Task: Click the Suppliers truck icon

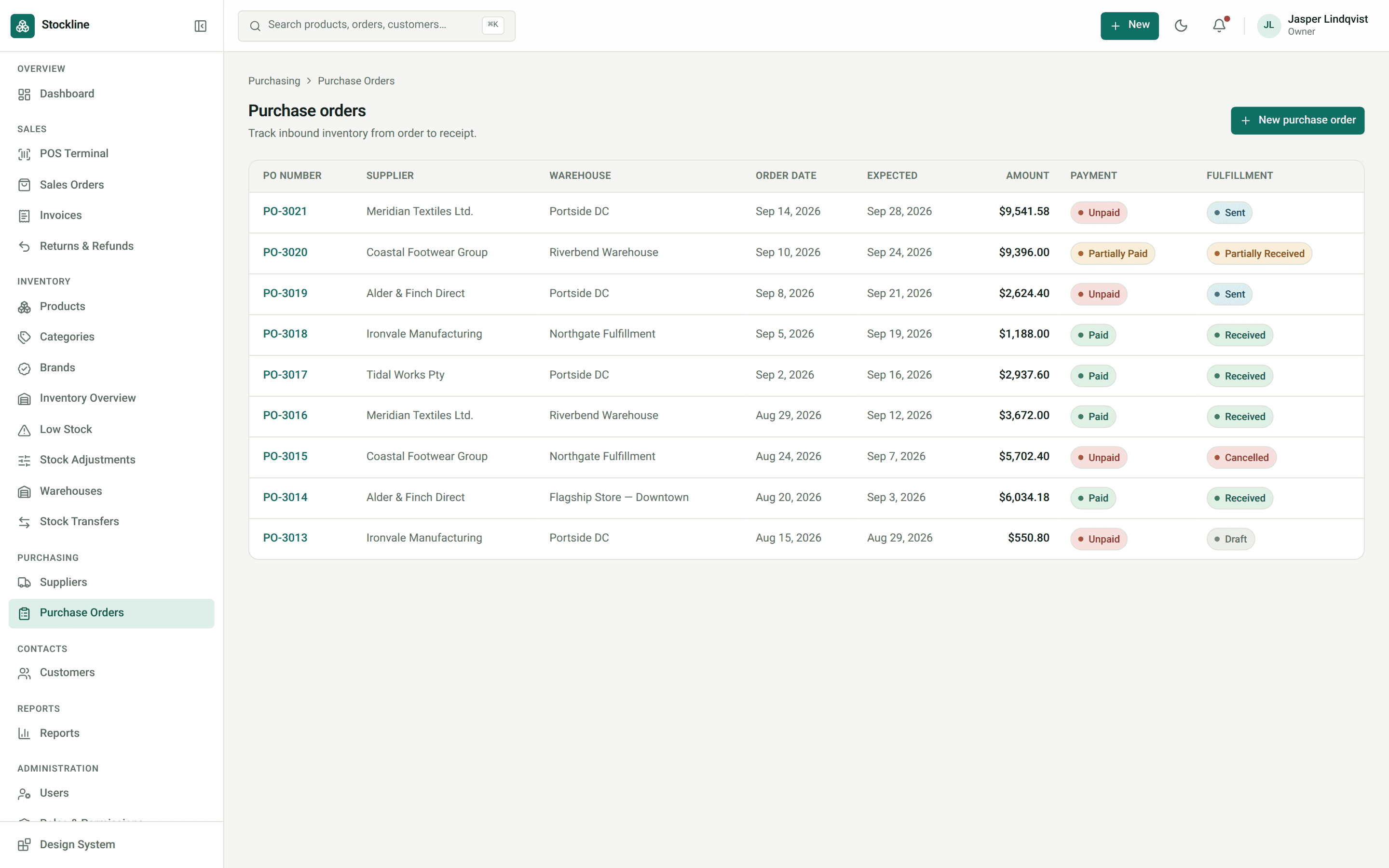Action: coord(24,583)
